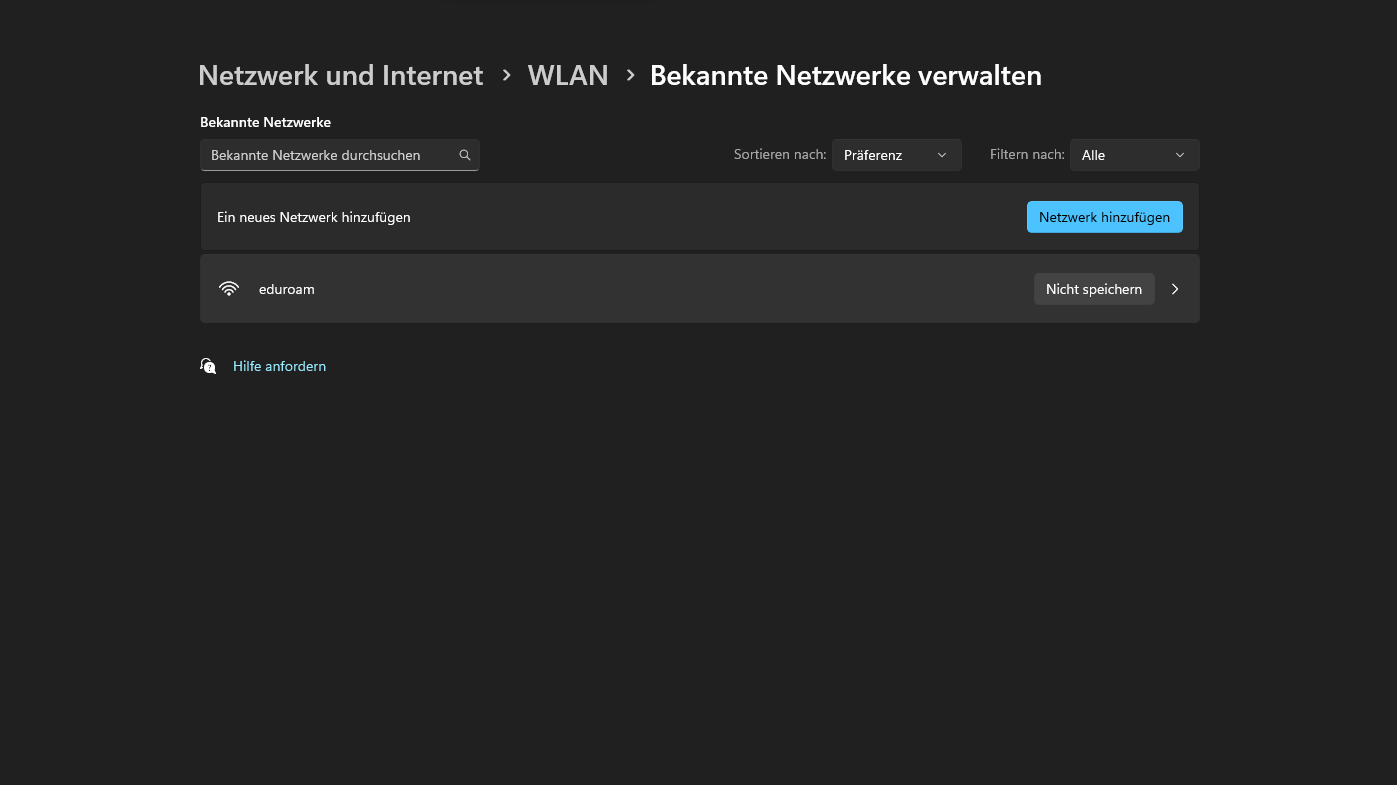Open the Hilfe anfordern link
The width and height of the screenshot is (1397, 785).
[279, 366]
